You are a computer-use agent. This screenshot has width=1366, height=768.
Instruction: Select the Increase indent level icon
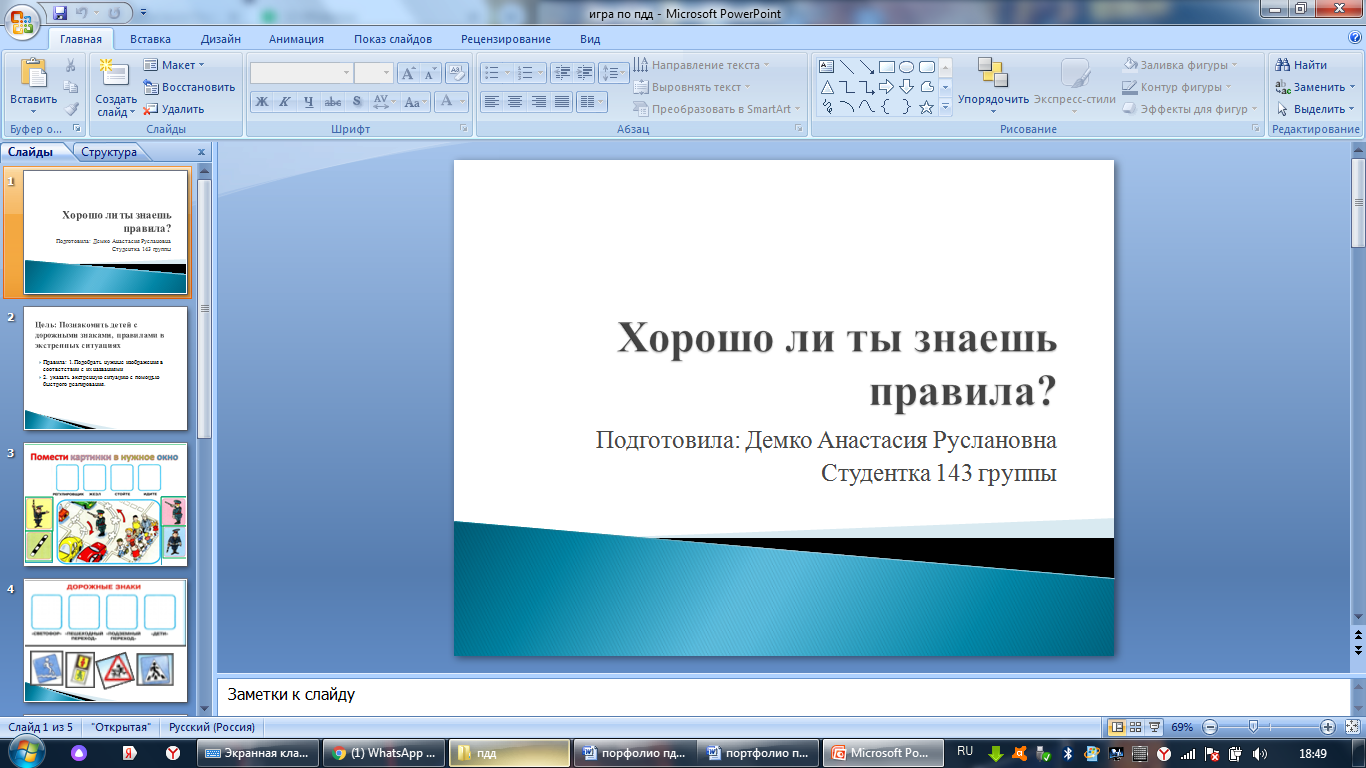[x=585, y=73]
